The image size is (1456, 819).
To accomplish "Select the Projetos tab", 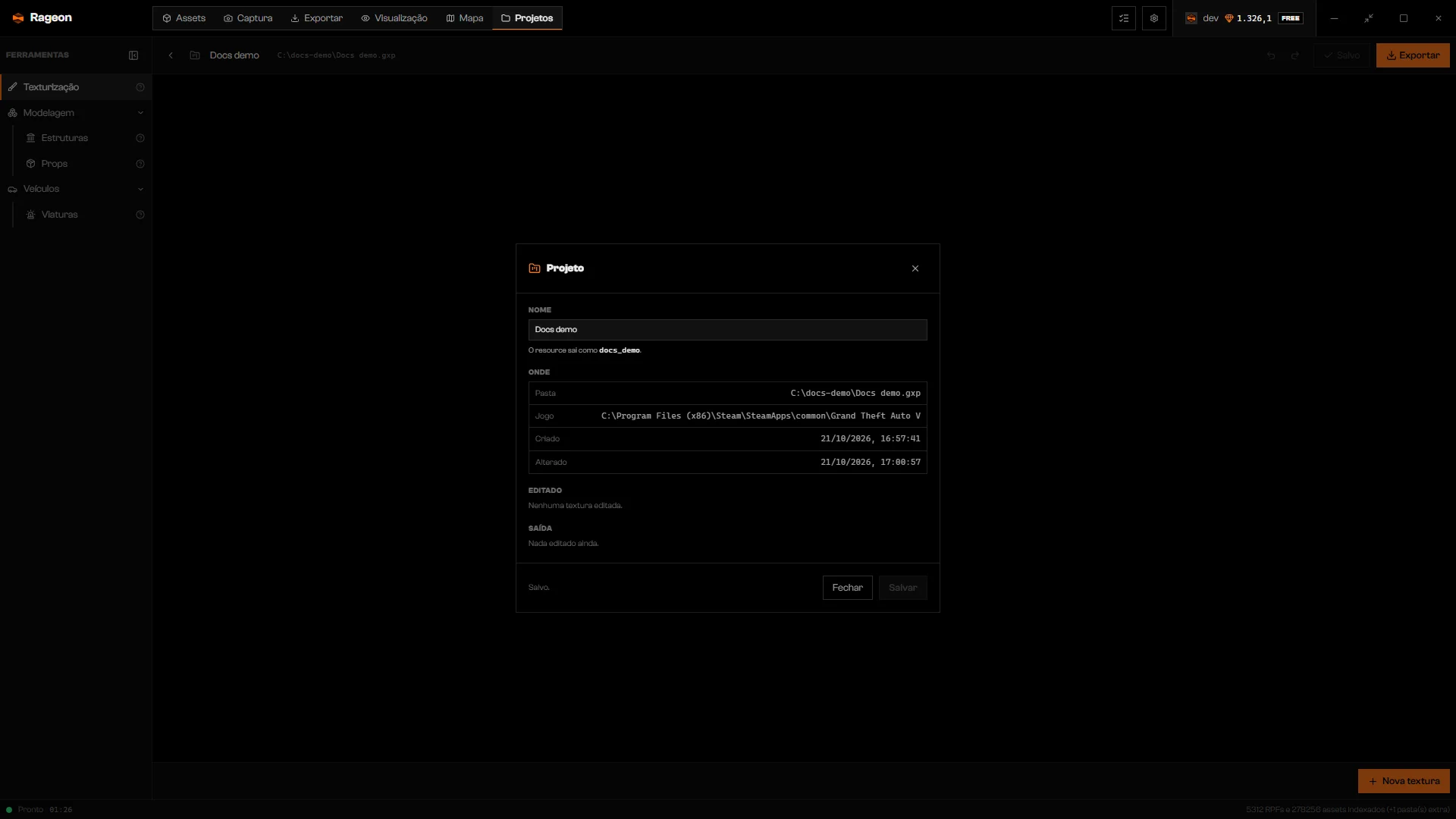I will pos(527,18).
